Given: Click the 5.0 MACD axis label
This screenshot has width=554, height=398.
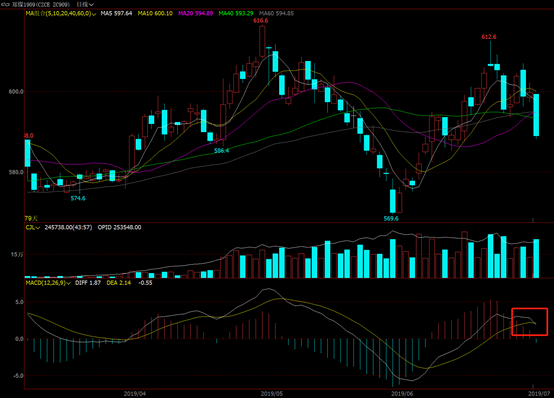Looking at the screenshot, I should [19, 302].
